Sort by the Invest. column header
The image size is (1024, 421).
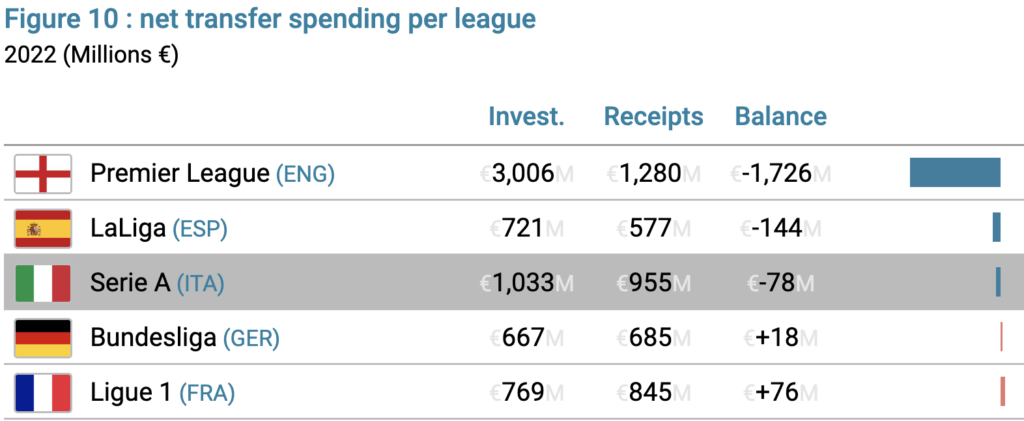click(526, 116)
